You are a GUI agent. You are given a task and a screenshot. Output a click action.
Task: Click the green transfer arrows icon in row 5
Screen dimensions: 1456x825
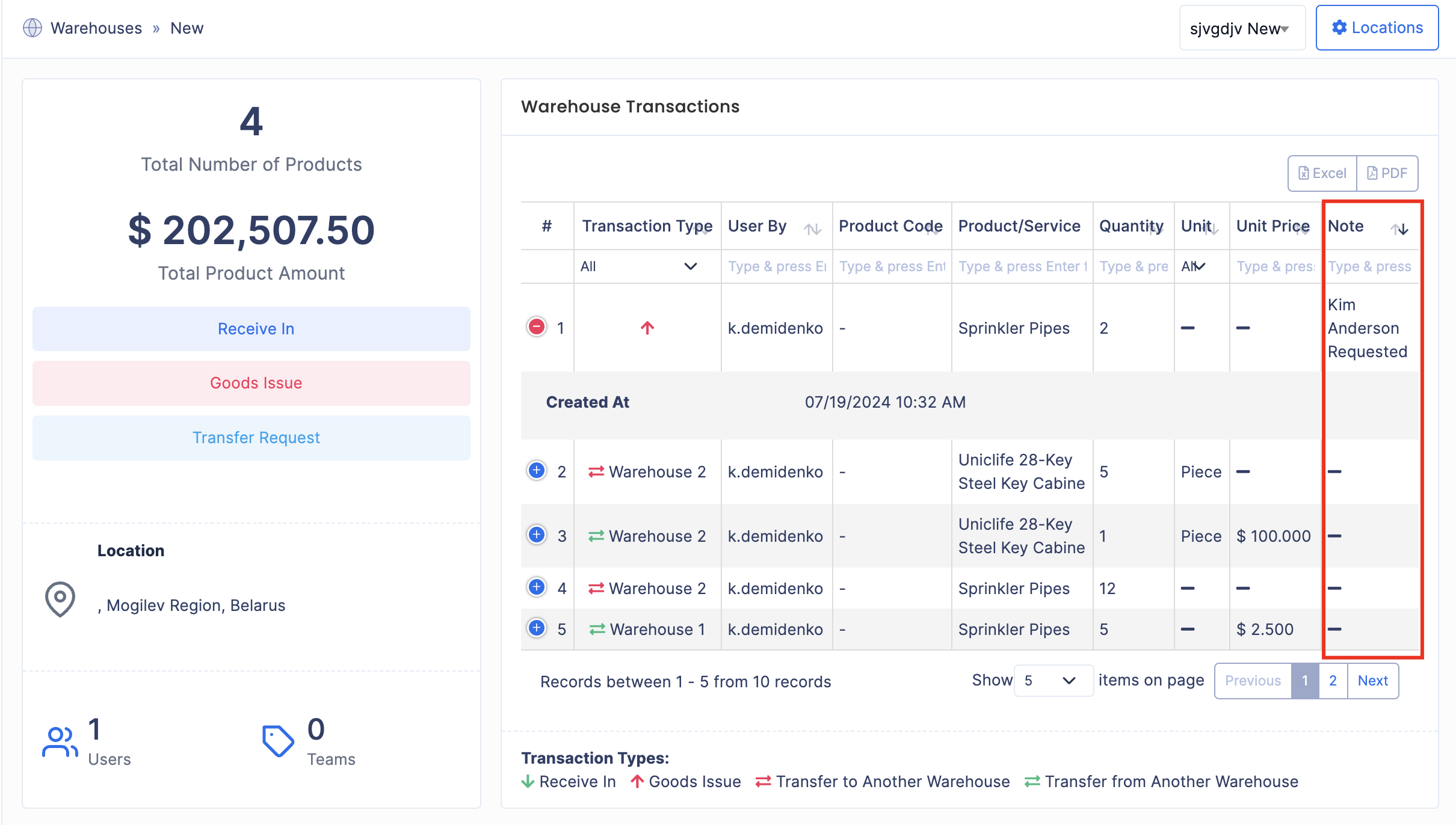coord(597,630)
